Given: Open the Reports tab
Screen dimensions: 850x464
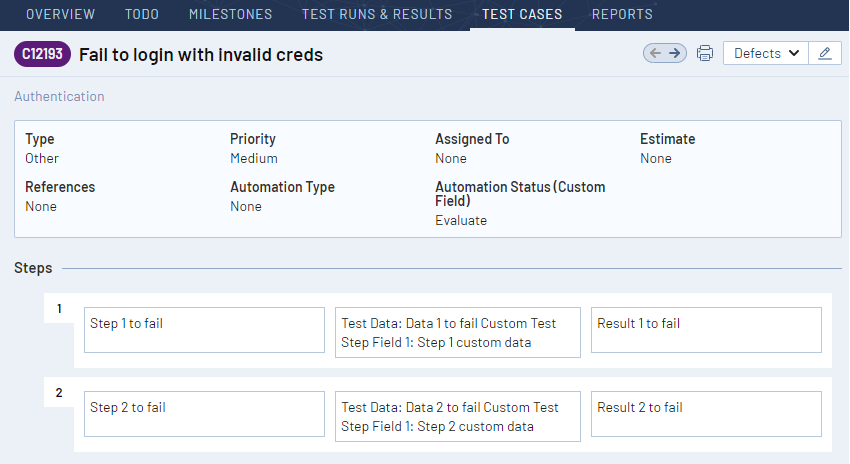Looking at the screenshot, I should pyautogui.click(x=622, y=14).
